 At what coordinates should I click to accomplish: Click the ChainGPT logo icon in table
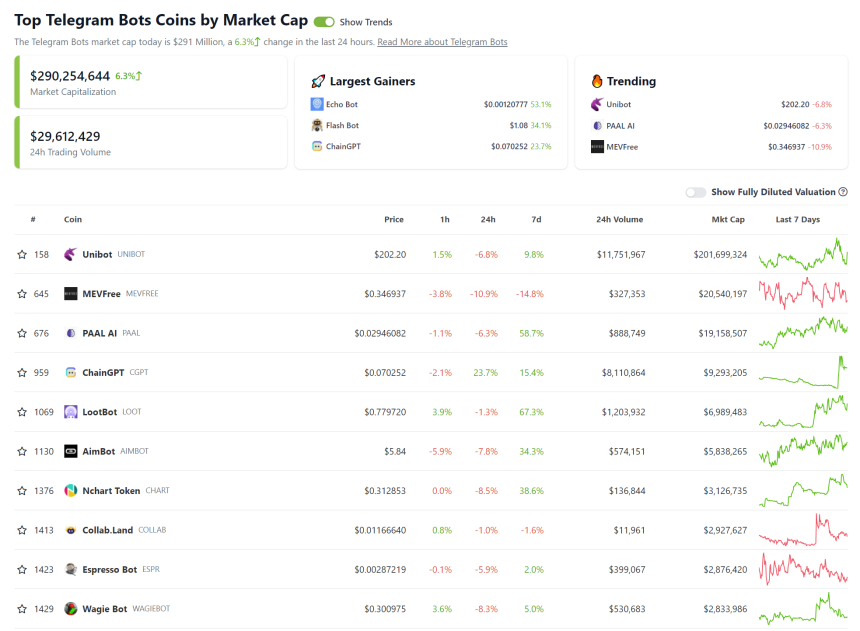71,372
